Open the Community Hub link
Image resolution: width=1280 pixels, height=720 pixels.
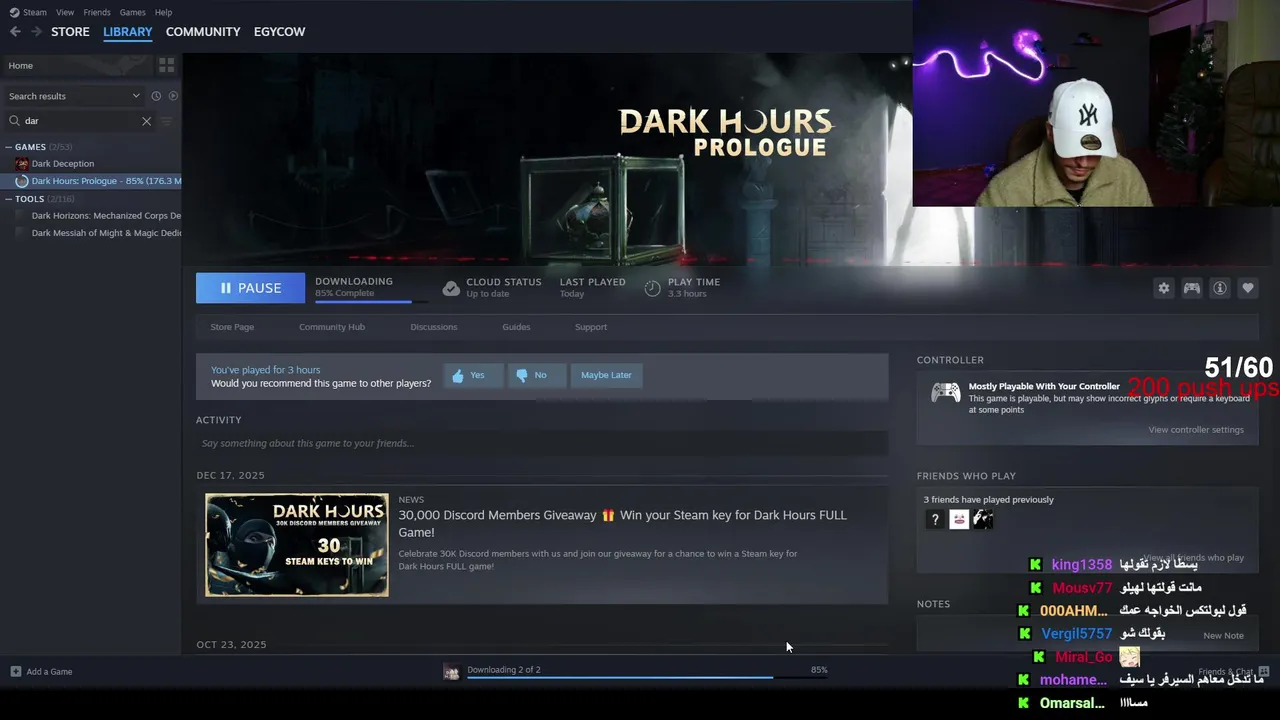coord(332,327)
